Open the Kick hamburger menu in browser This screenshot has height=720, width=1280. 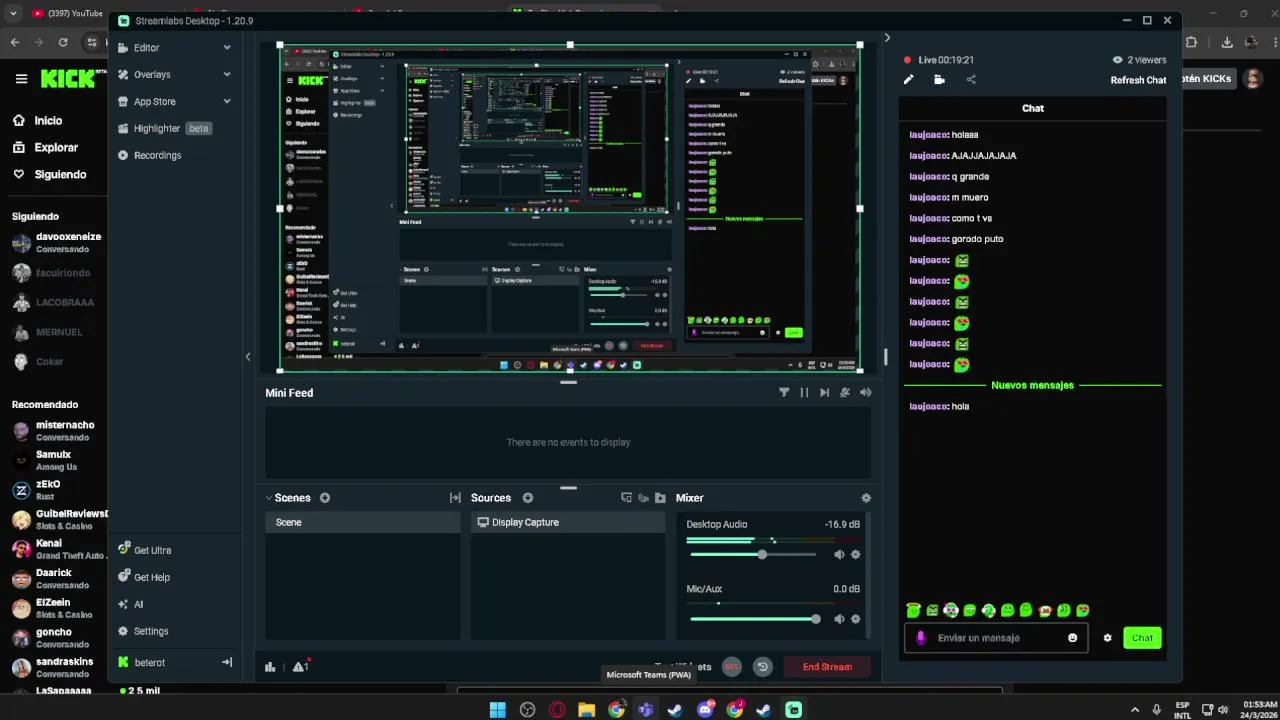[x=21, y=79]
